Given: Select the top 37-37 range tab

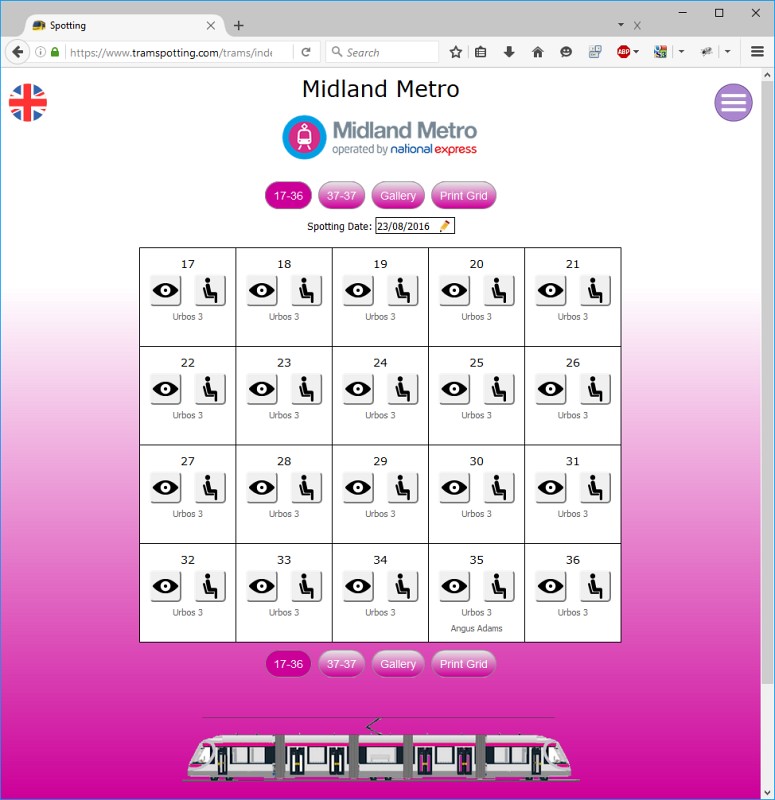Looking at the screenshot, I should [x=341, y=195].
